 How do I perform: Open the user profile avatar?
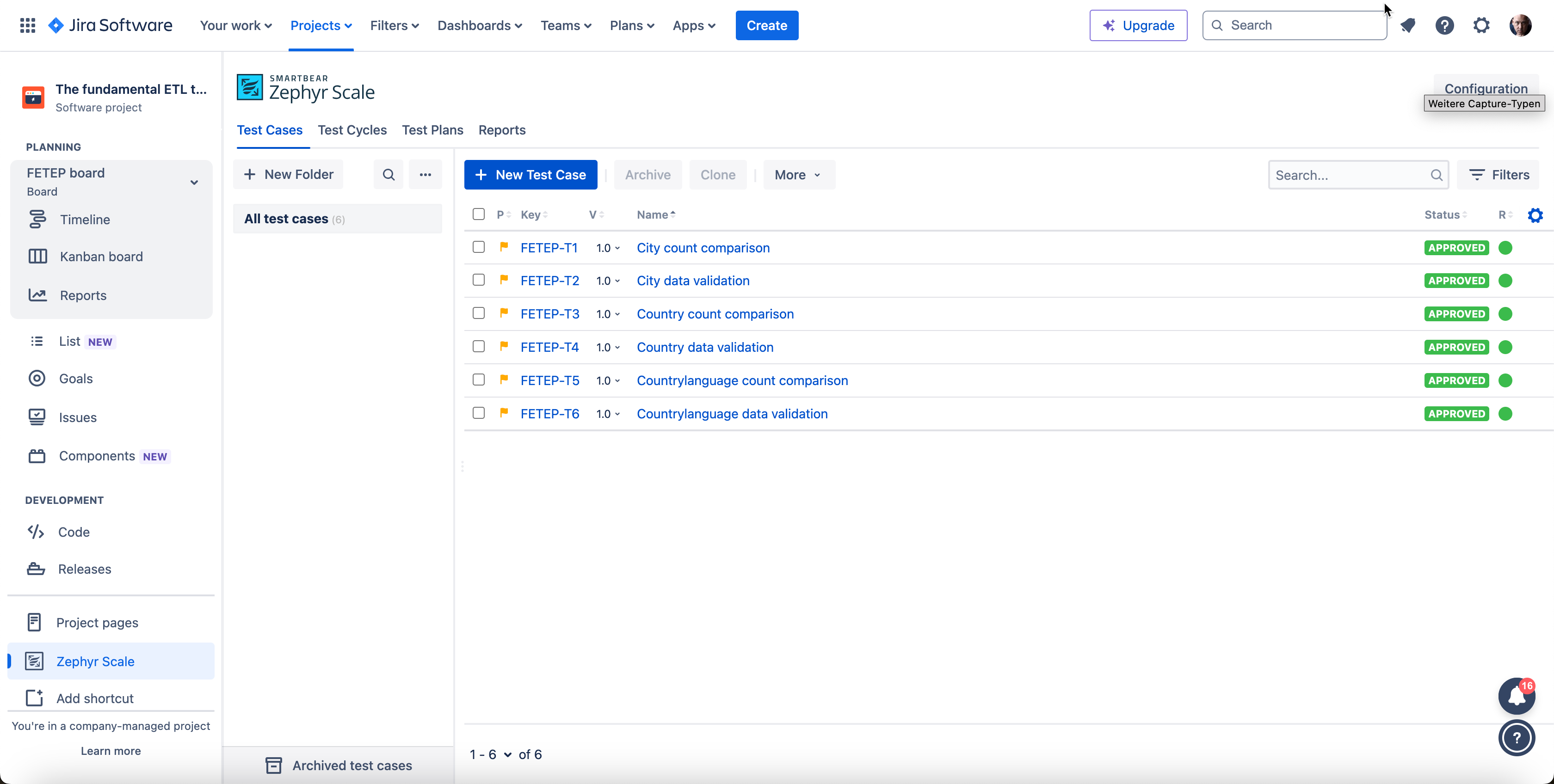(x=1520, y=25)
